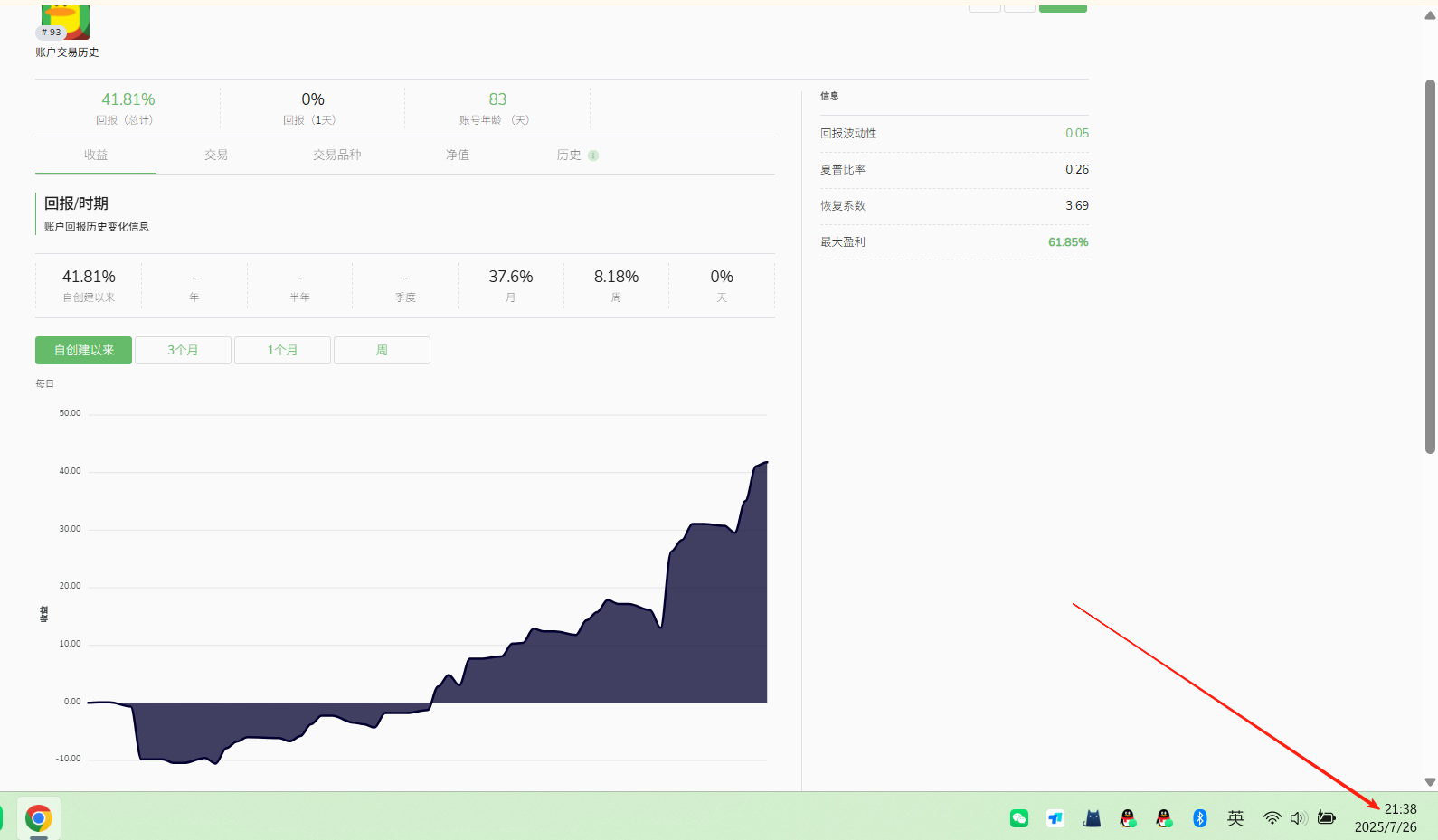Open WeChat tray icon
The width and height of the screenshot is (1438, 840).
[x=1019, y=818]
